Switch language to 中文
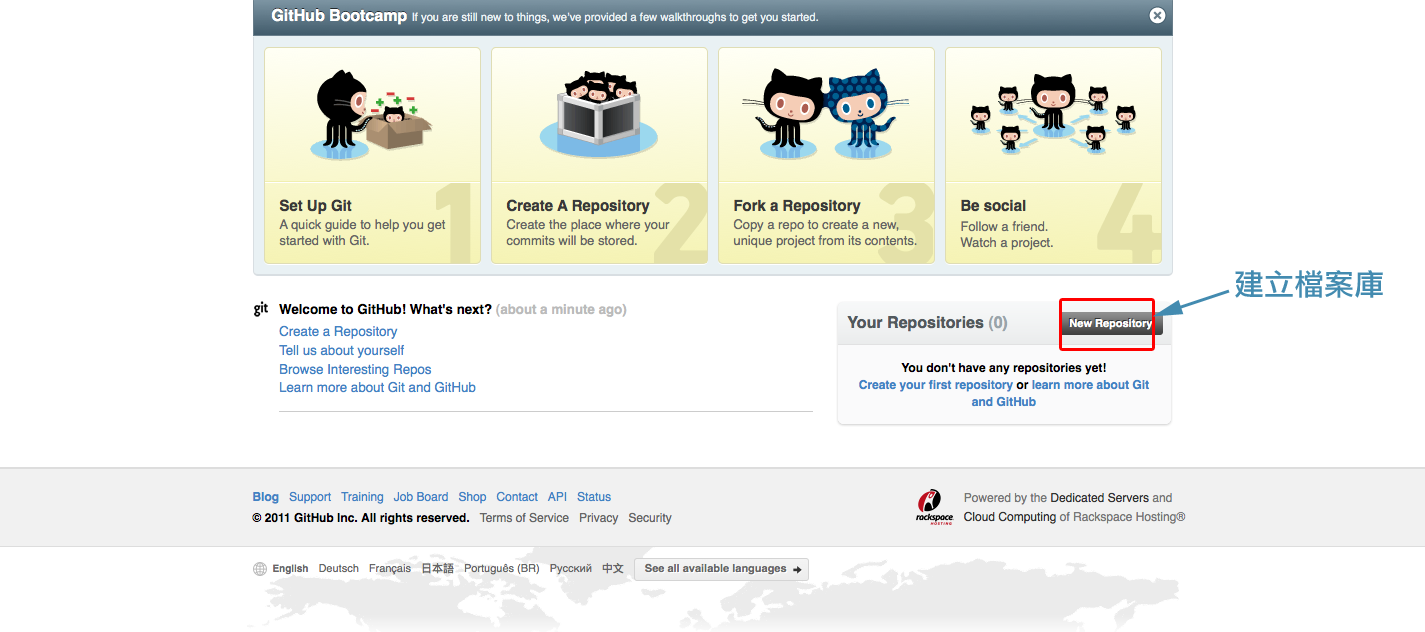Viewport: 1425px width, 632px height. (x=613, y=569)
